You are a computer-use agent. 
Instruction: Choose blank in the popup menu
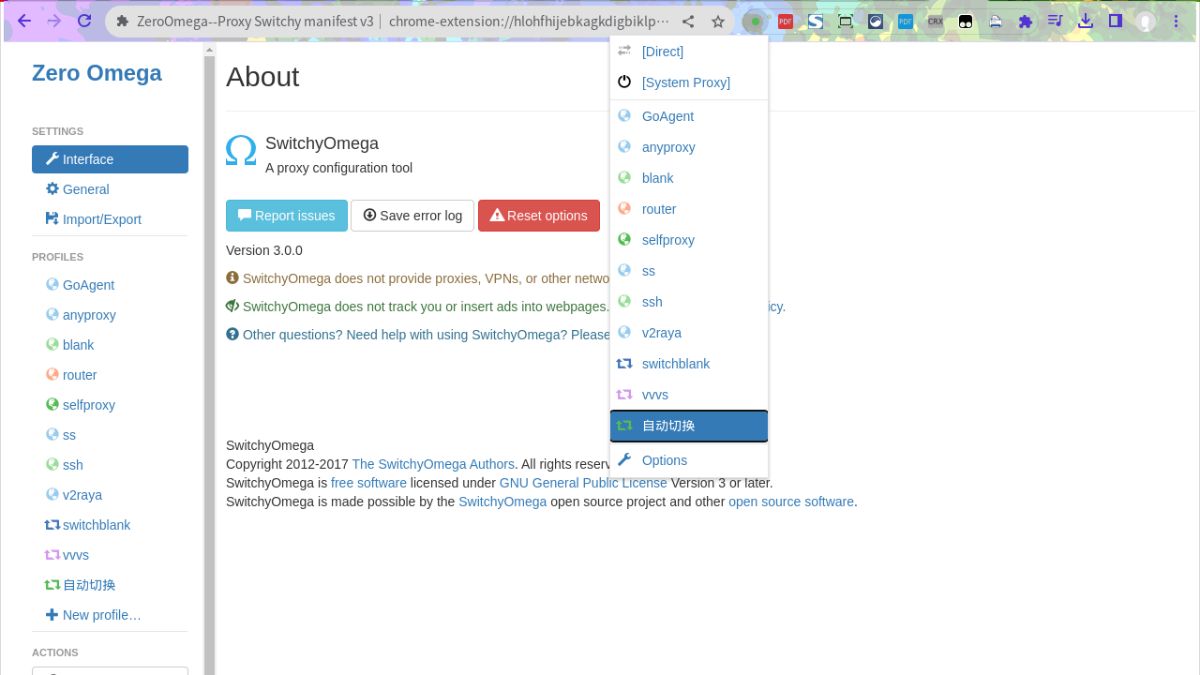689,178
